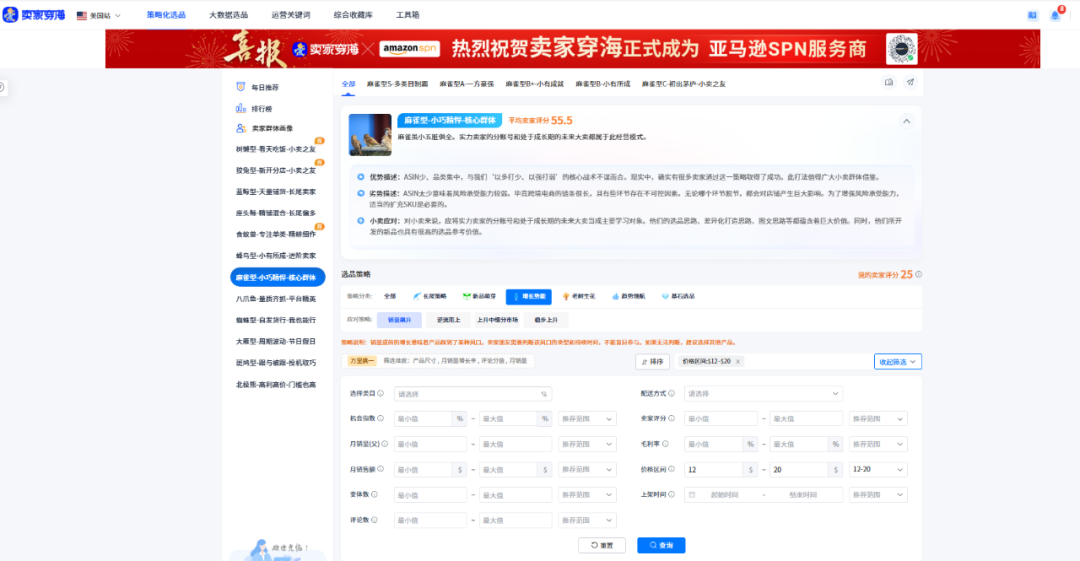Switch to the 麻雀型C tab
This screenshot has height=561, width=1080.
pos(683,84)
